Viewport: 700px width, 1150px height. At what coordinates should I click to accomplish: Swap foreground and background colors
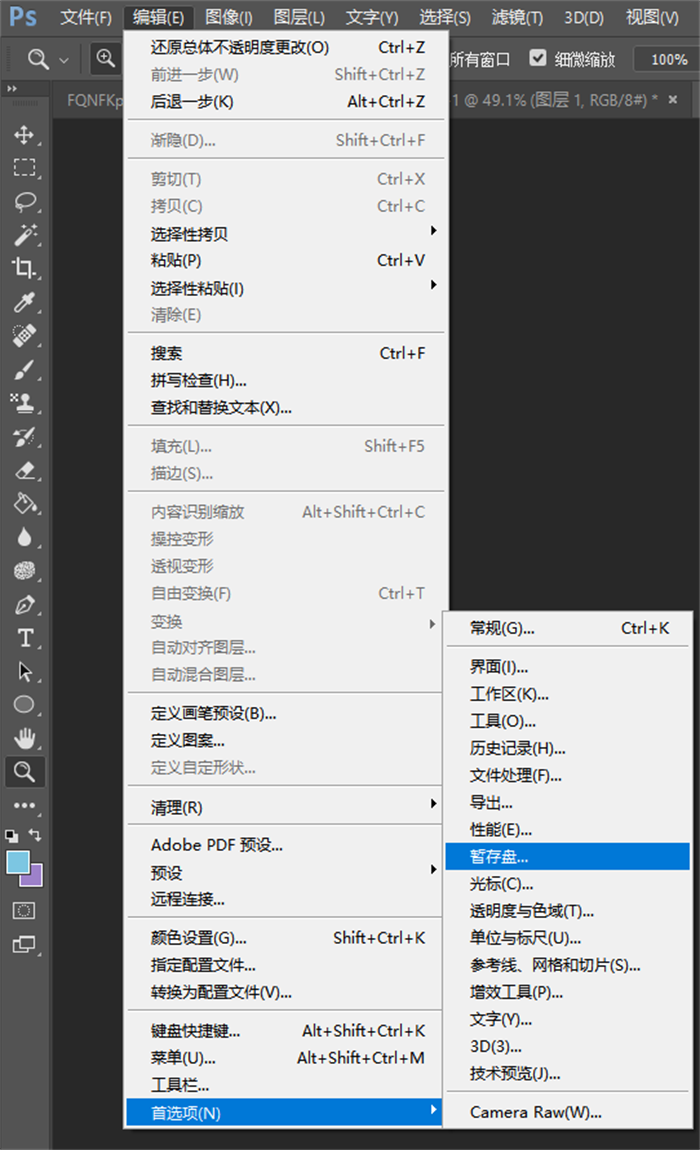tap(37, 834)
